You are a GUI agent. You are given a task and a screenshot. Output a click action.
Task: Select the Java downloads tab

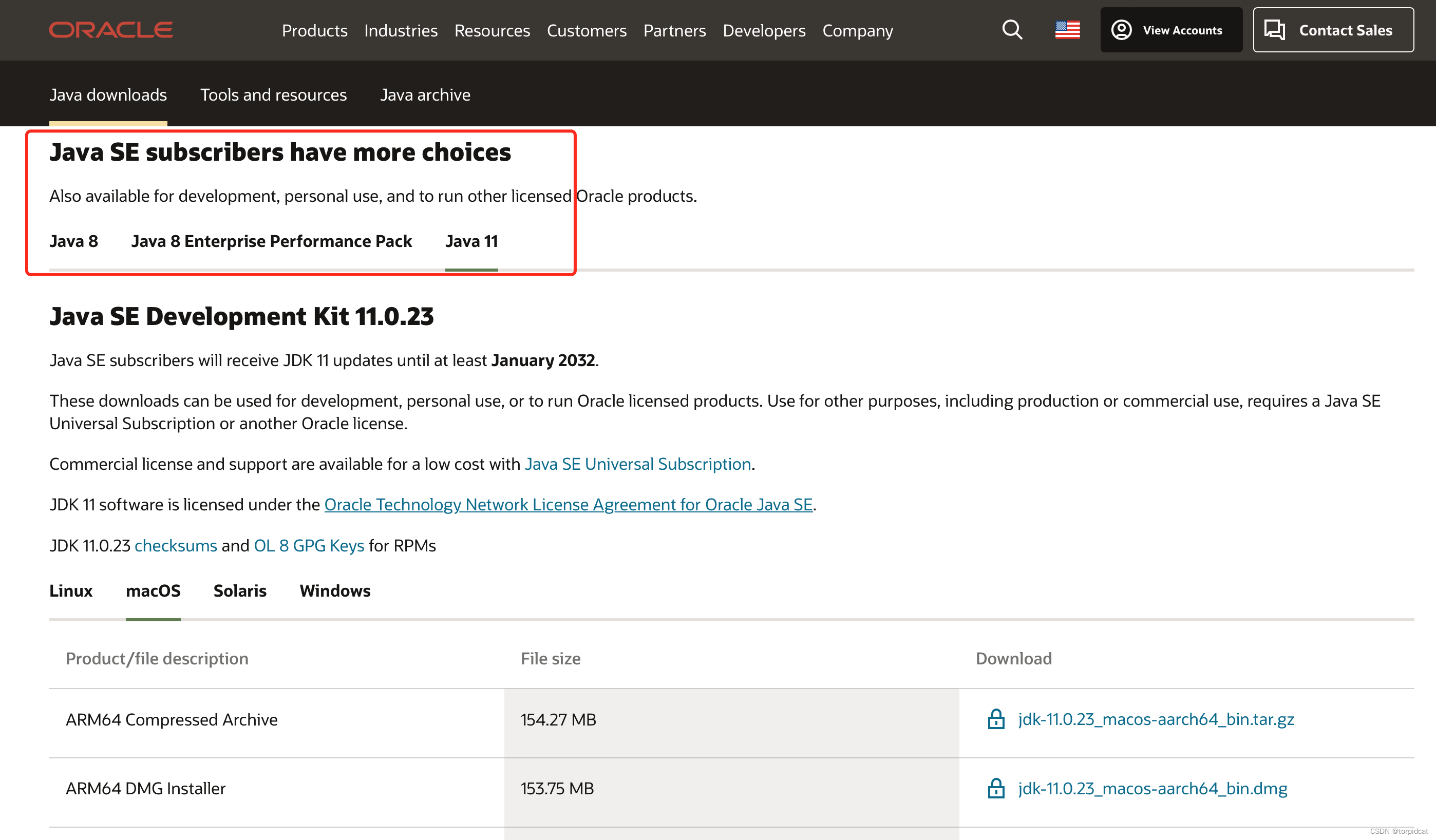108,94
